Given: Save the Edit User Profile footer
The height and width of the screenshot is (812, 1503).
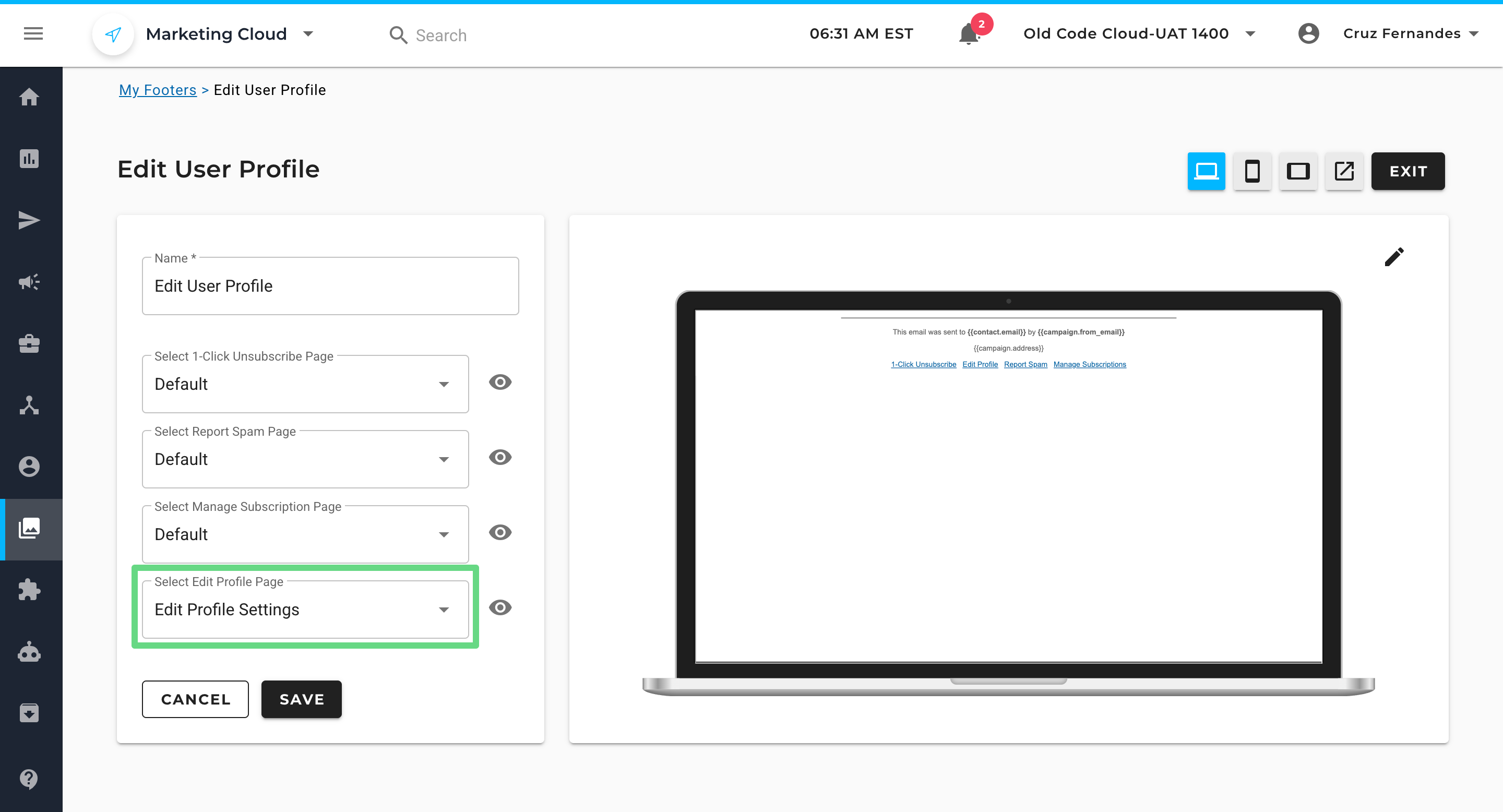Looking at the screenshot, I should click(x=301, y=699).
